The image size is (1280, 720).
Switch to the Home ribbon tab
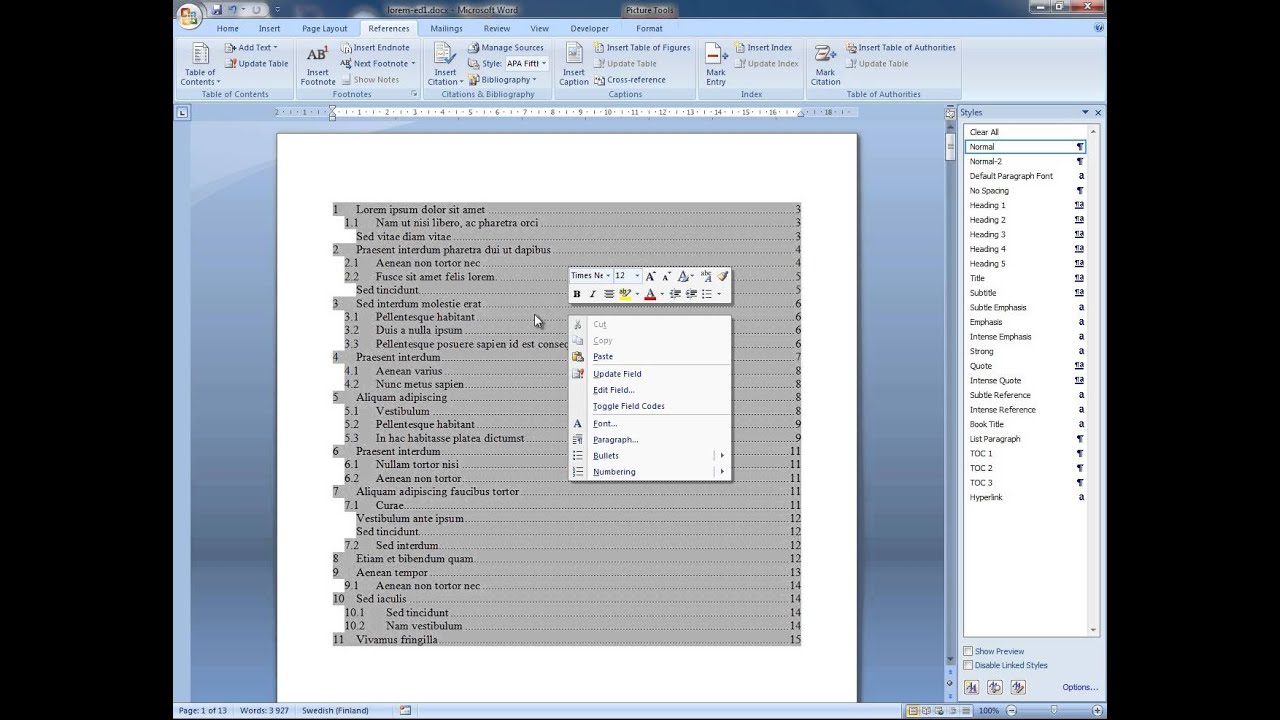(227, 28)
